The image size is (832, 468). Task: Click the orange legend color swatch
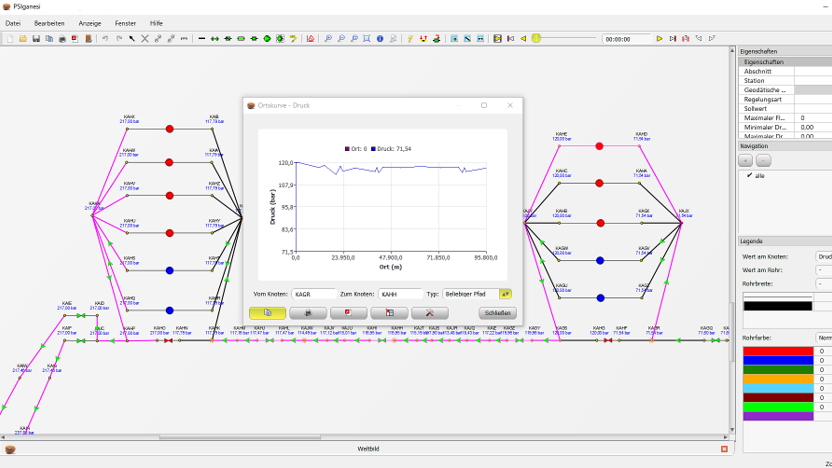(x=778, y=379)
